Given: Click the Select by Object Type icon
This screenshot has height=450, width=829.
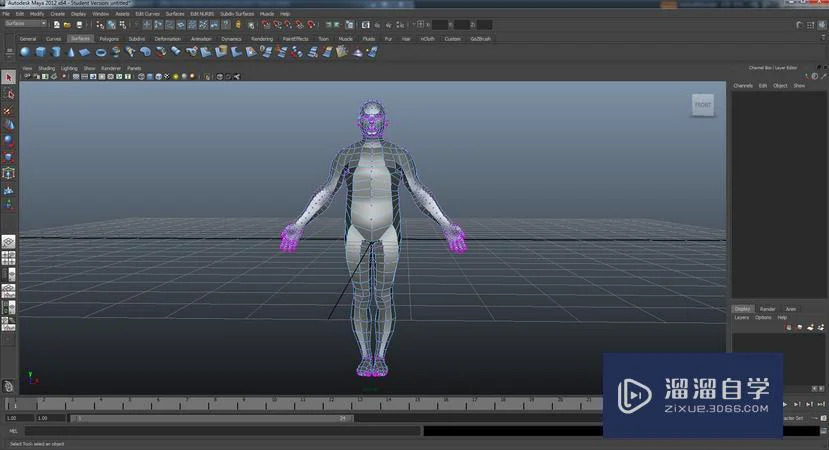Looking at the screenshot, I should [111, 25].
